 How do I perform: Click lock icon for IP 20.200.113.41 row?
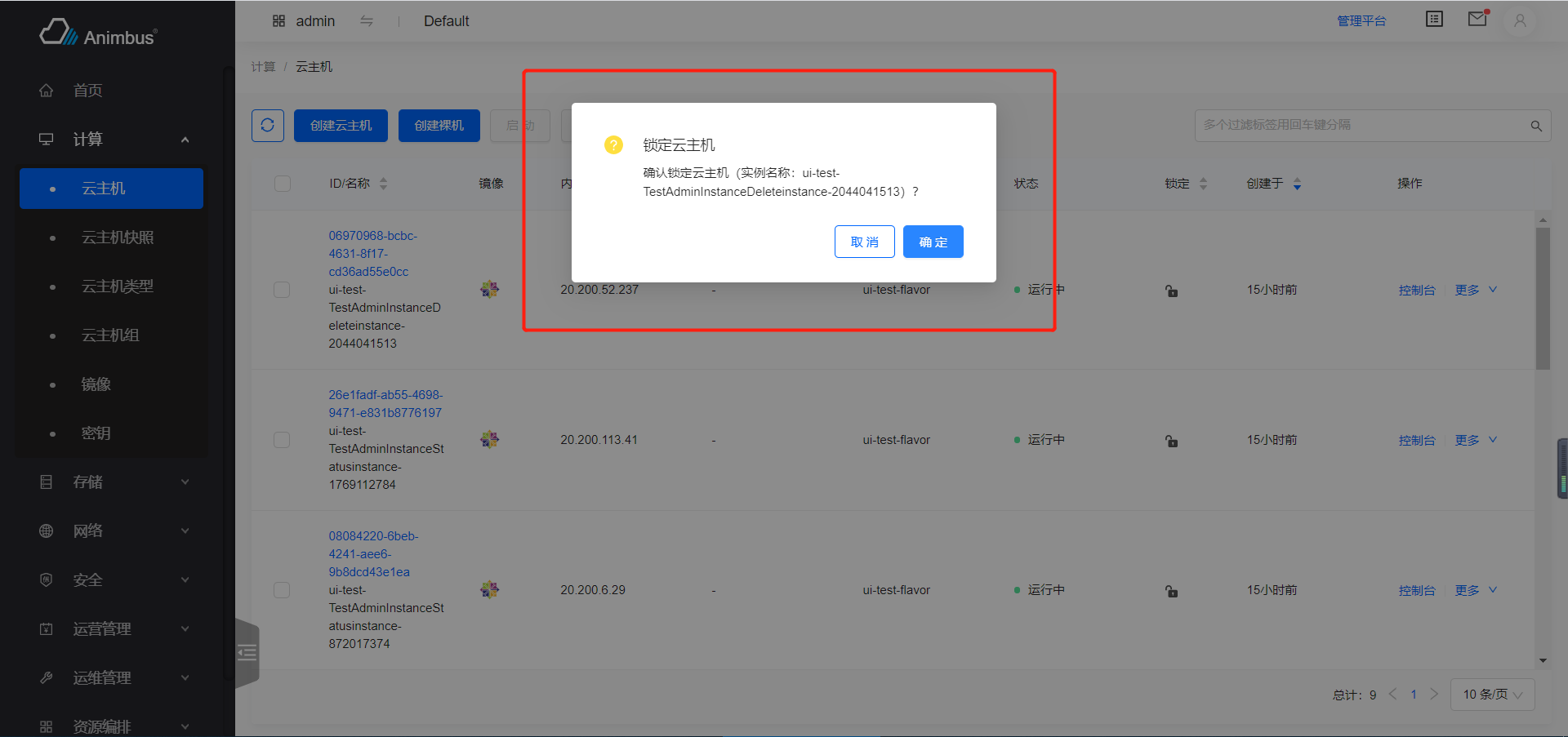(x=1171, y=441)
